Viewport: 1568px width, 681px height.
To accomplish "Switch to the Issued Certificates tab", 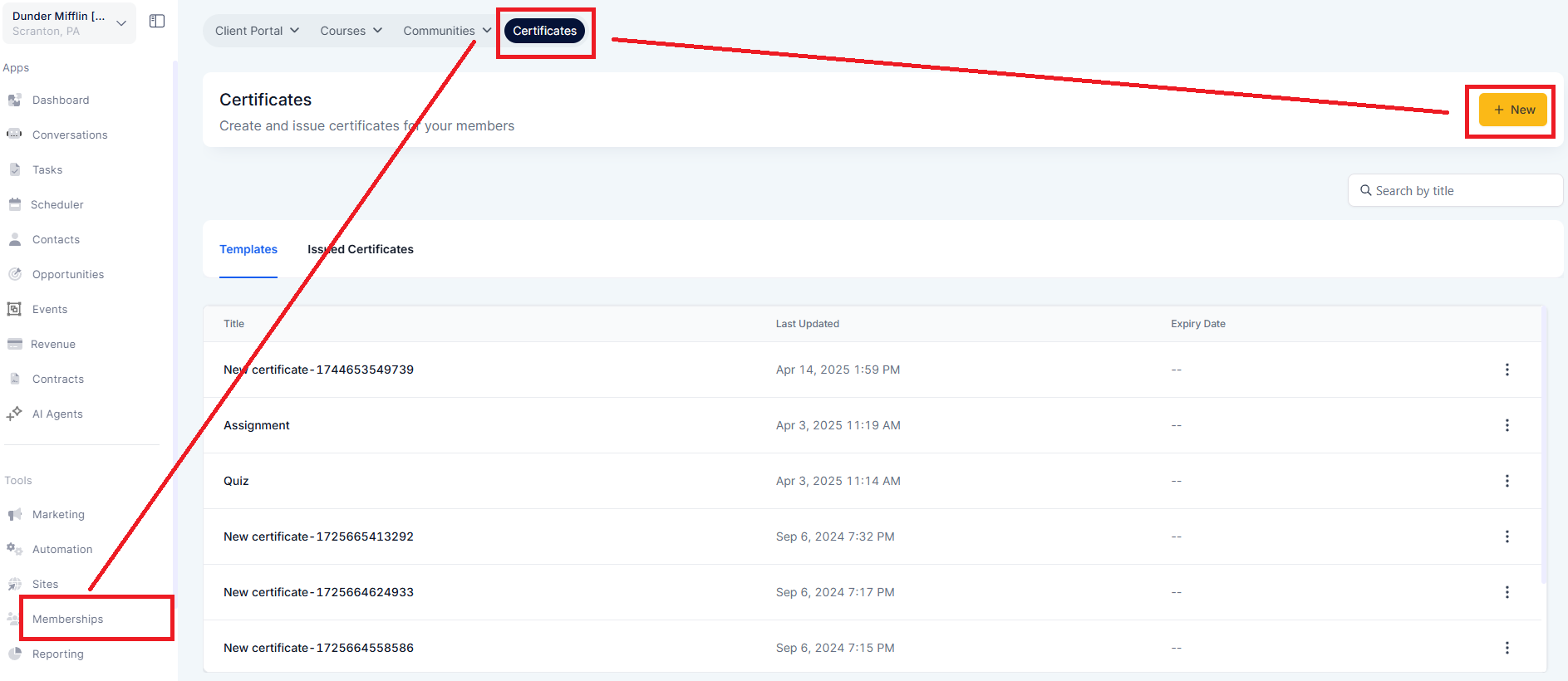I will coord(361,249).
